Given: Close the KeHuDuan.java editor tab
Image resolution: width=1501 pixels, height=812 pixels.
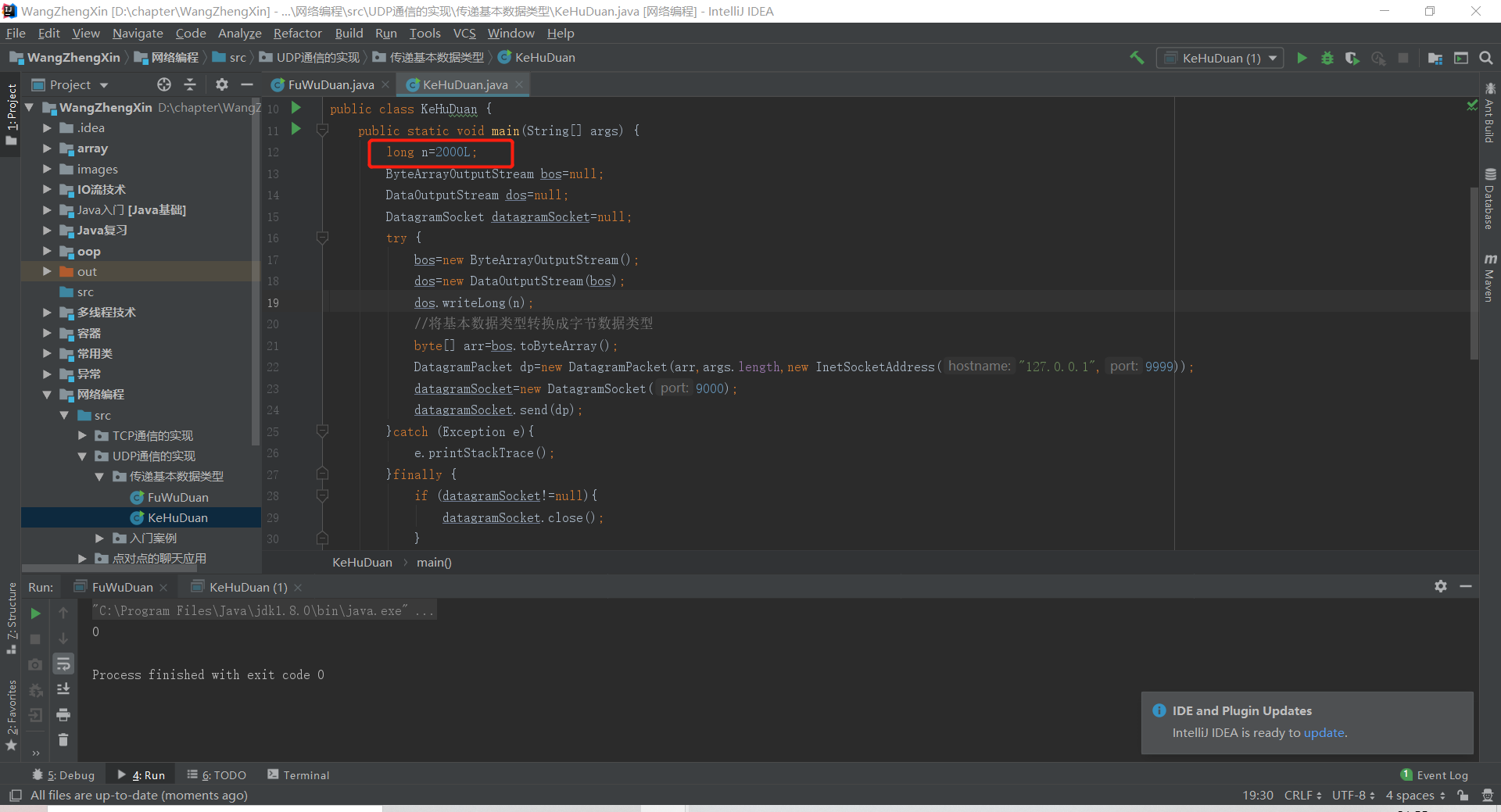Looking at the screenshot, I should coord(519,84).
